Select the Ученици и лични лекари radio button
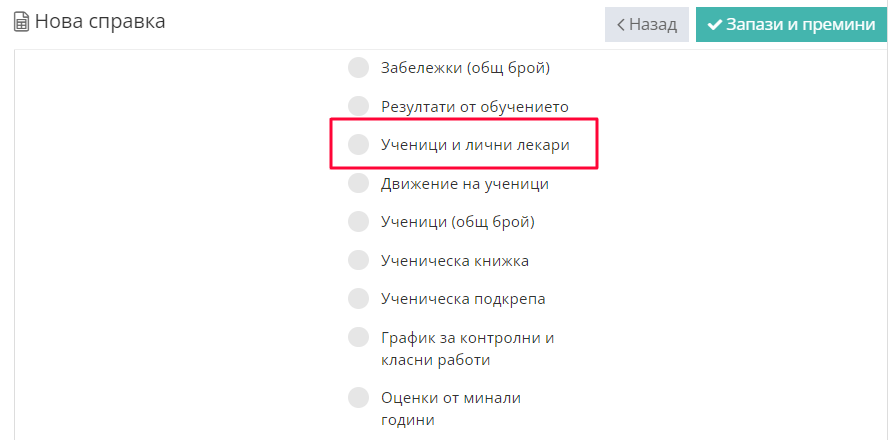896x440 pixels. pyautogui.click(x=358, y=145)
